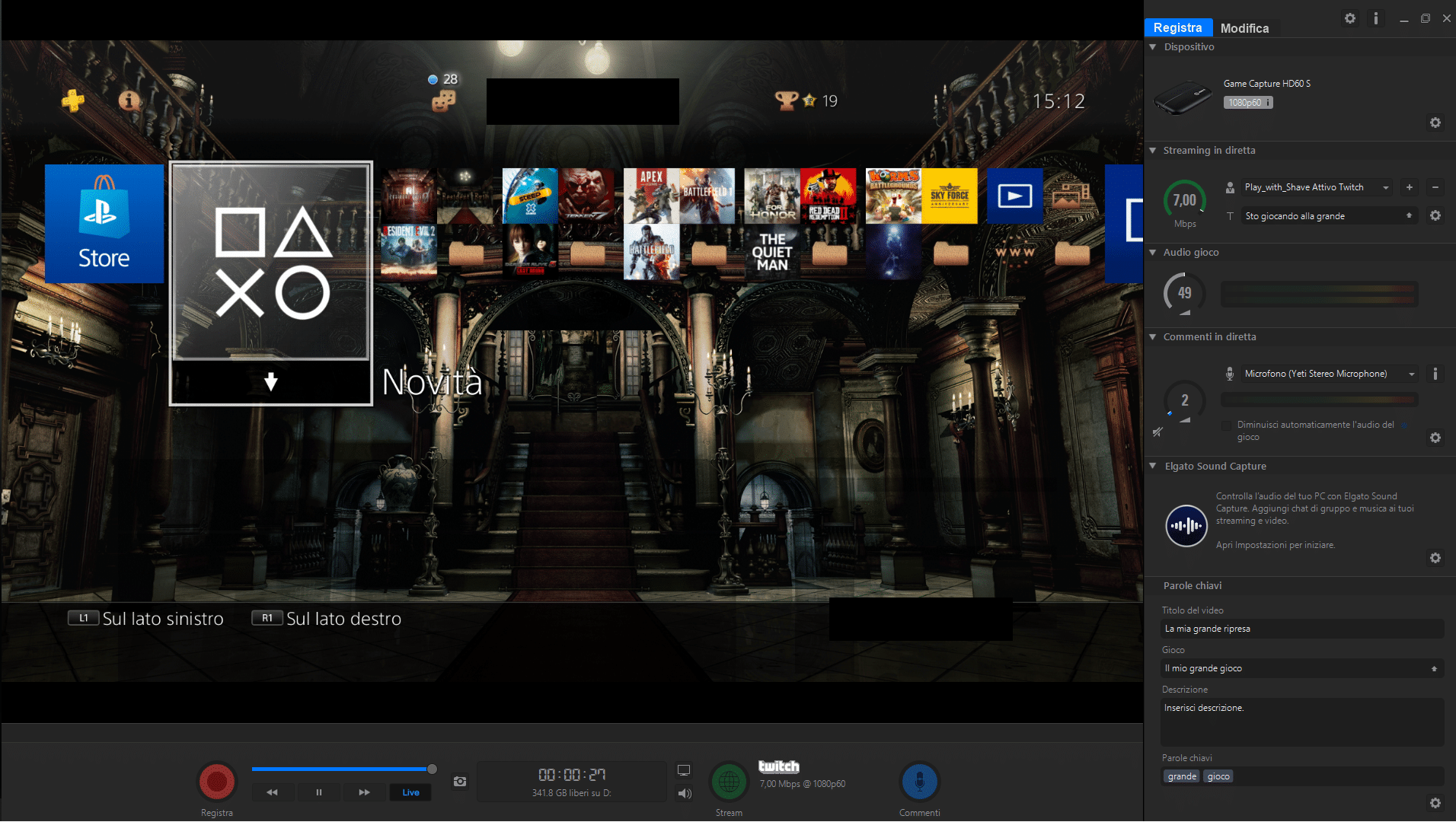1456x822 pixels.
Task: Open live commentary settings gear
Action: [x=1435, y=438]
